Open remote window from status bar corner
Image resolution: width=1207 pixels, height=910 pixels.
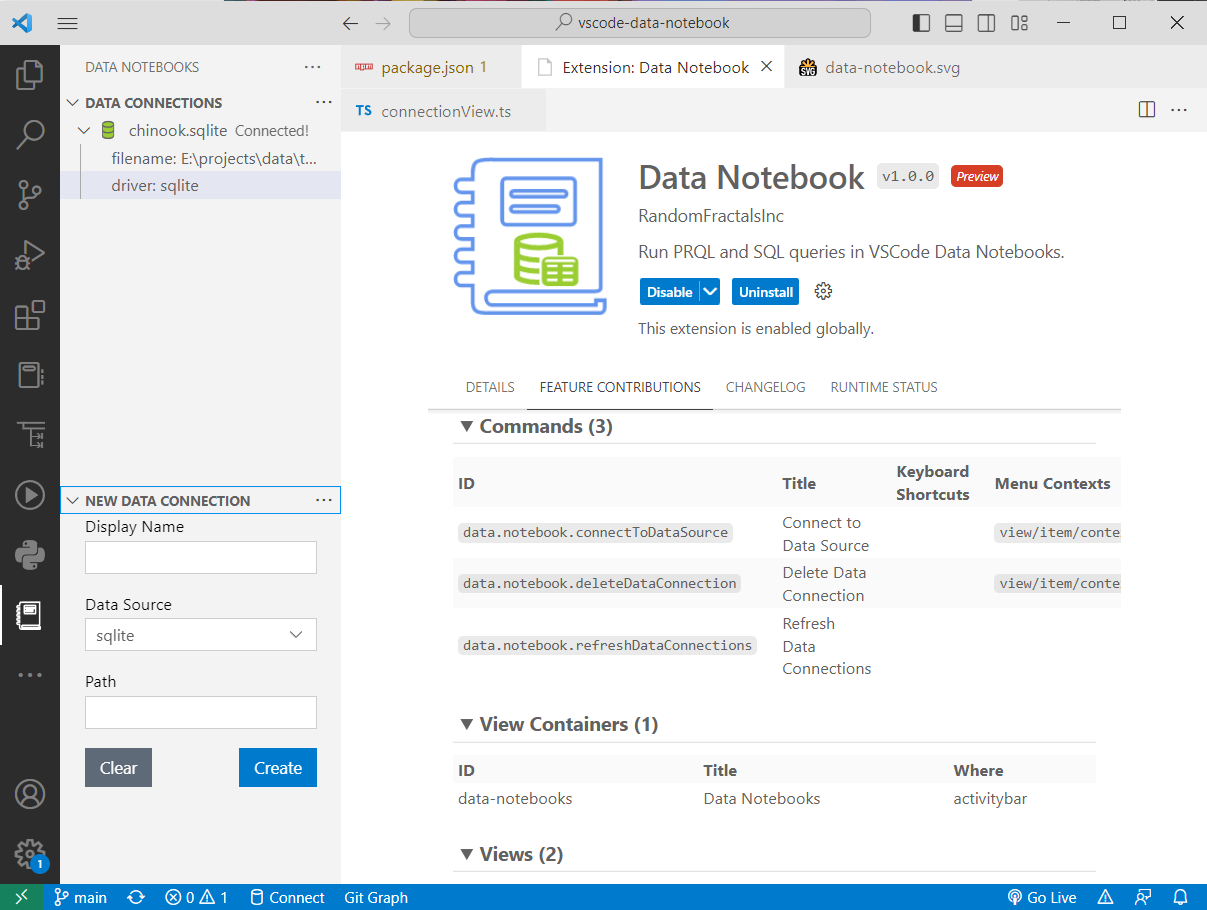(x=22, y=897)
